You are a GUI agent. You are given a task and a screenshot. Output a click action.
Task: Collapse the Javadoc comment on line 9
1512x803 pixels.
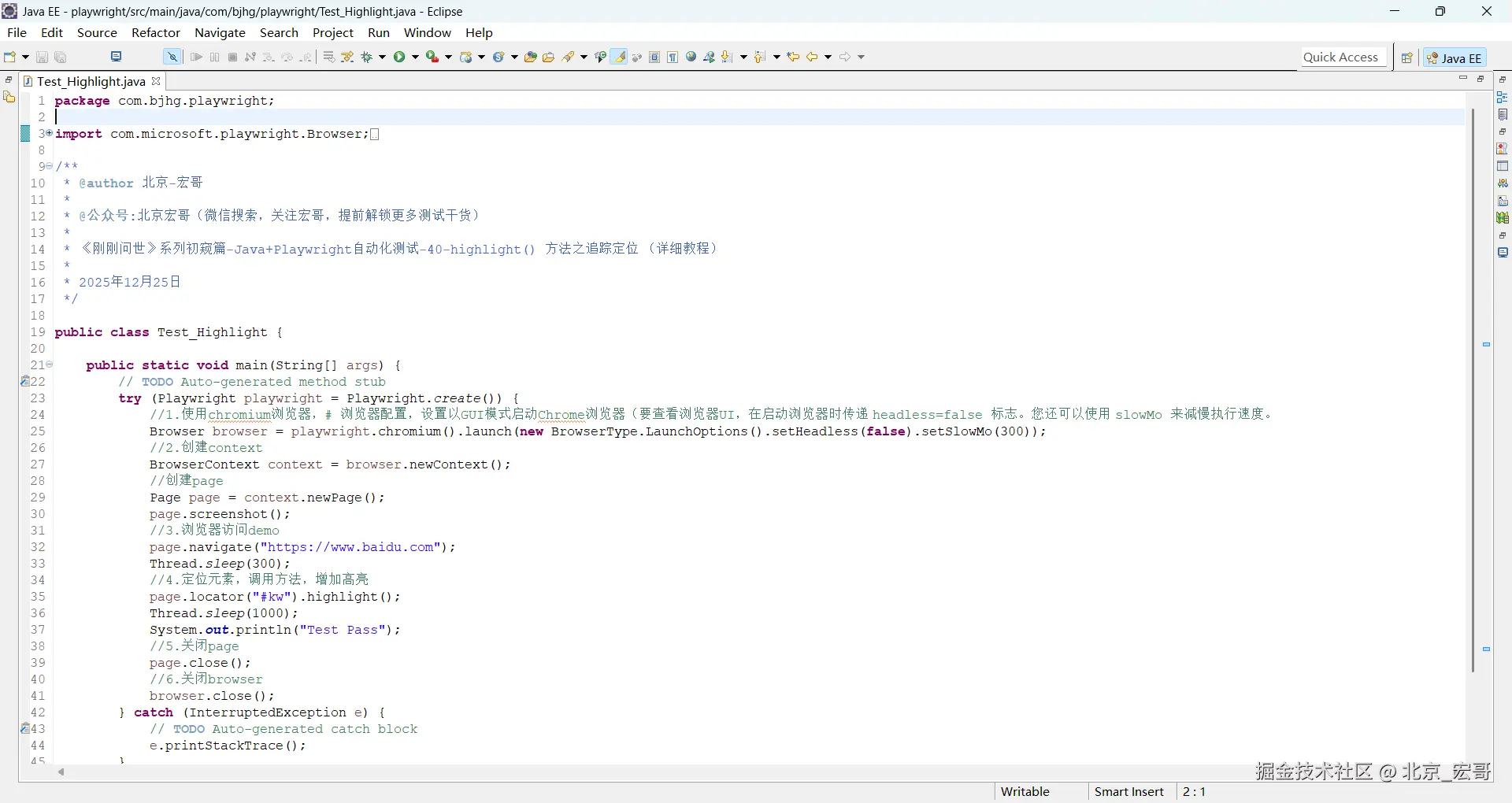pyautogui.click(x=49, y=166)
